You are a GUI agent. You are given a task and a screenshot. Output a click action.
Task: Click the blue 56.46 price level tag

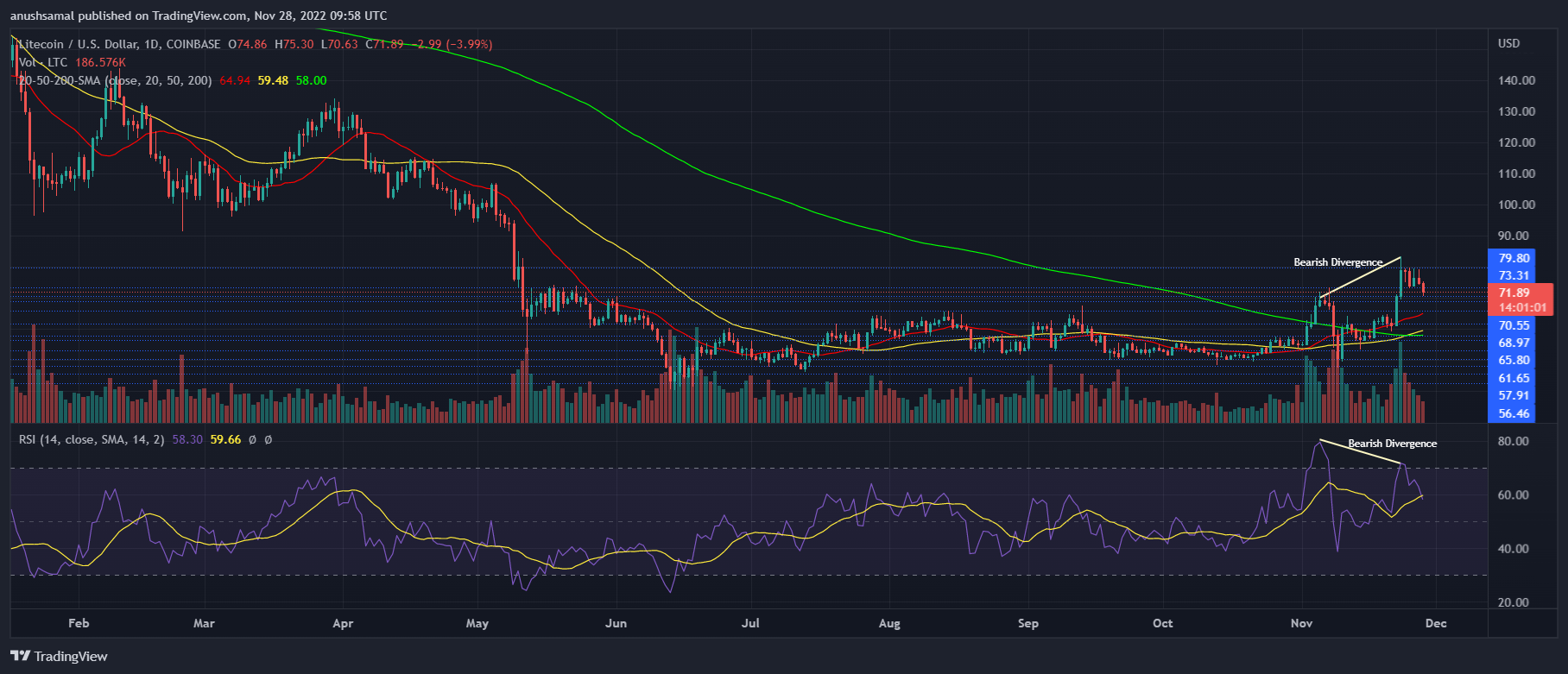tap(1511, 413)
